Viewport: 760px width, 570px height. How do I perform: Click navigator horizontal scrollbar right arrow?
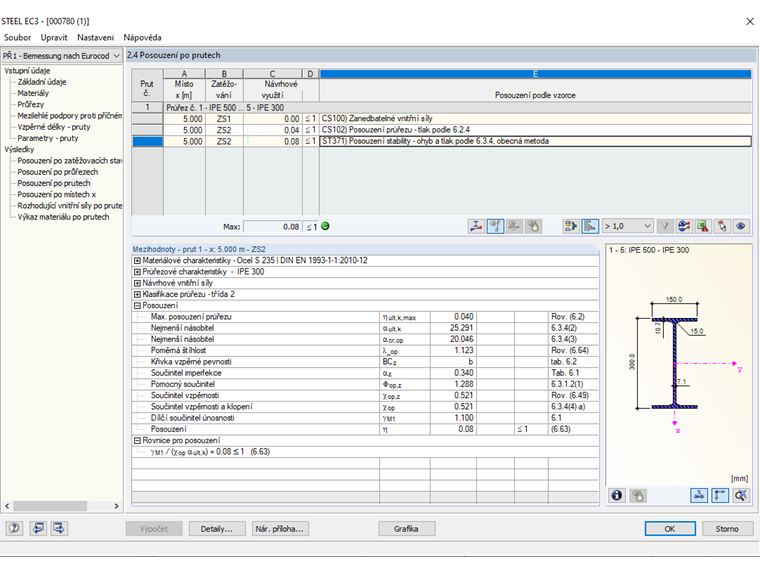116,506
